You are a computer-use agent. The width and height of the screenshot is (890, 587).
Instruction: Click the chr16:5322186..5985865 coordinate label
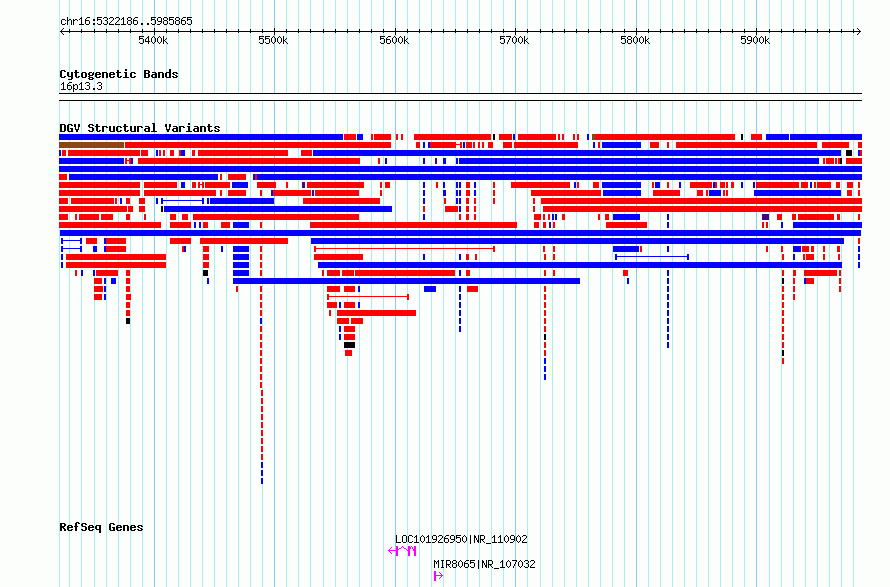(126, 22)
